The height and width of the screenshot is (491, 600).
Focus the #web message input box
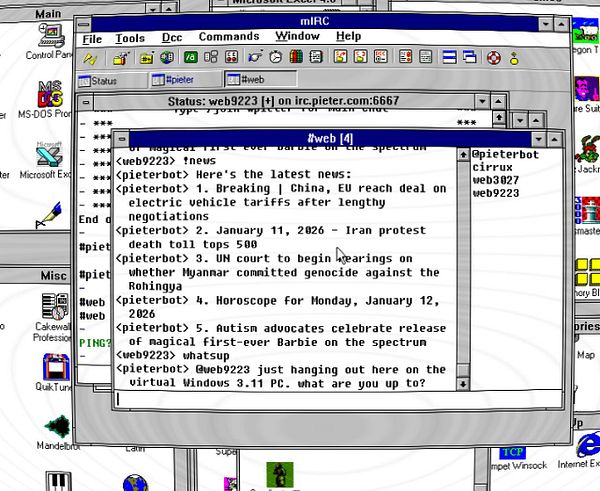(338, 400)
